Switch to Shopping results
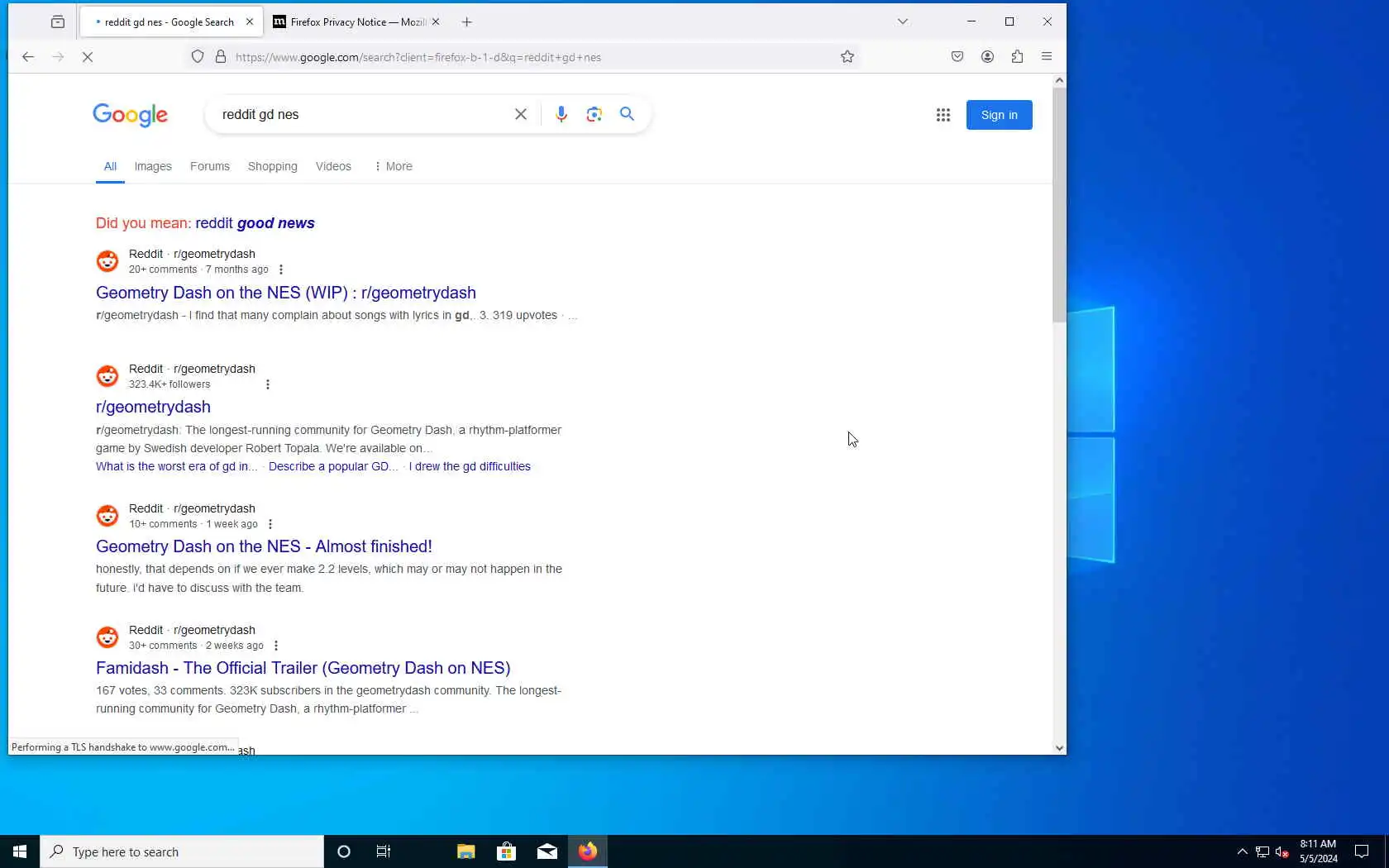This screenshot has height=868, width=1389. 273,166
